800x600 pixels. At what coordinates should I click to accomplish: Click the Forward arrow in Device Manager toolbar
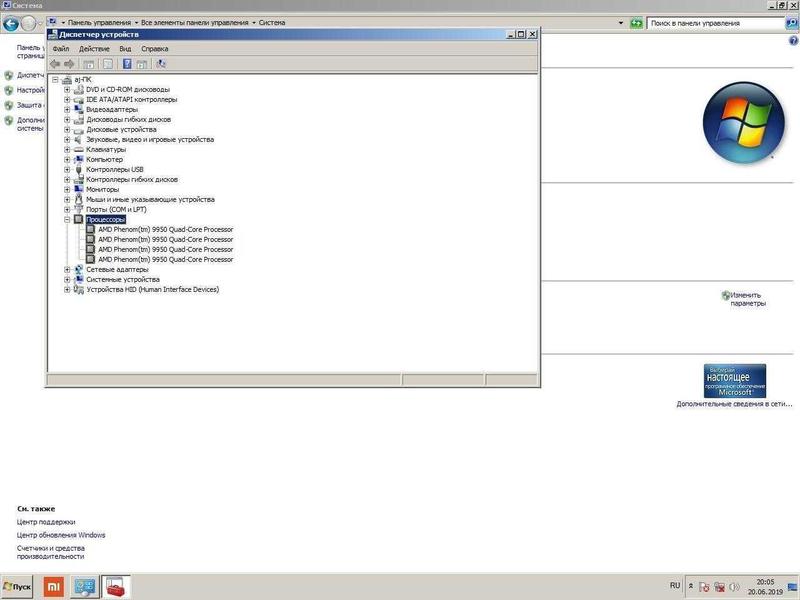pyautogui.click(x=69, y=64)
